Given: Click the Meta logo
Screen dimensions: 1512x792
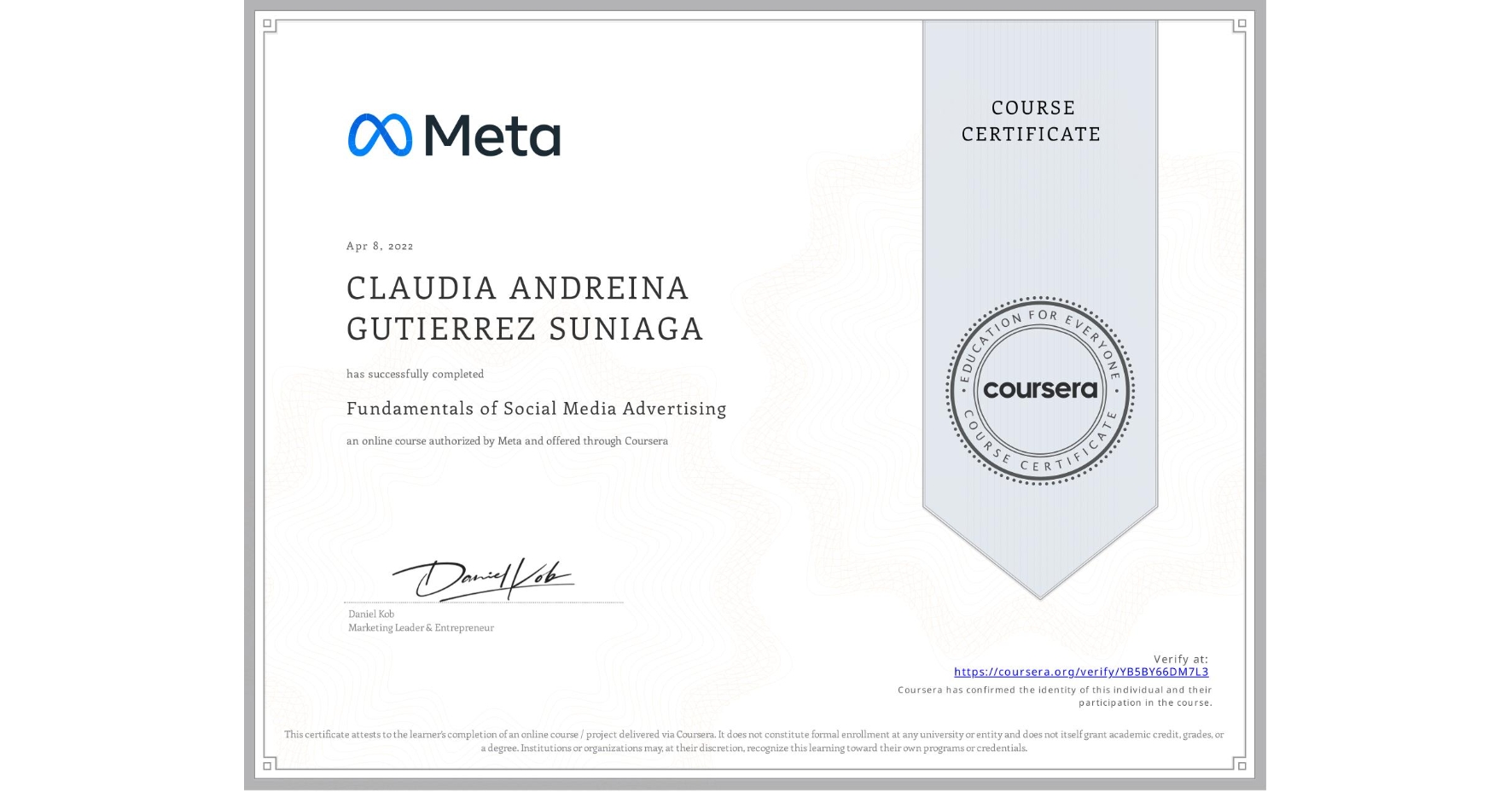Looking at the screenshot, I should click(454, 135).
